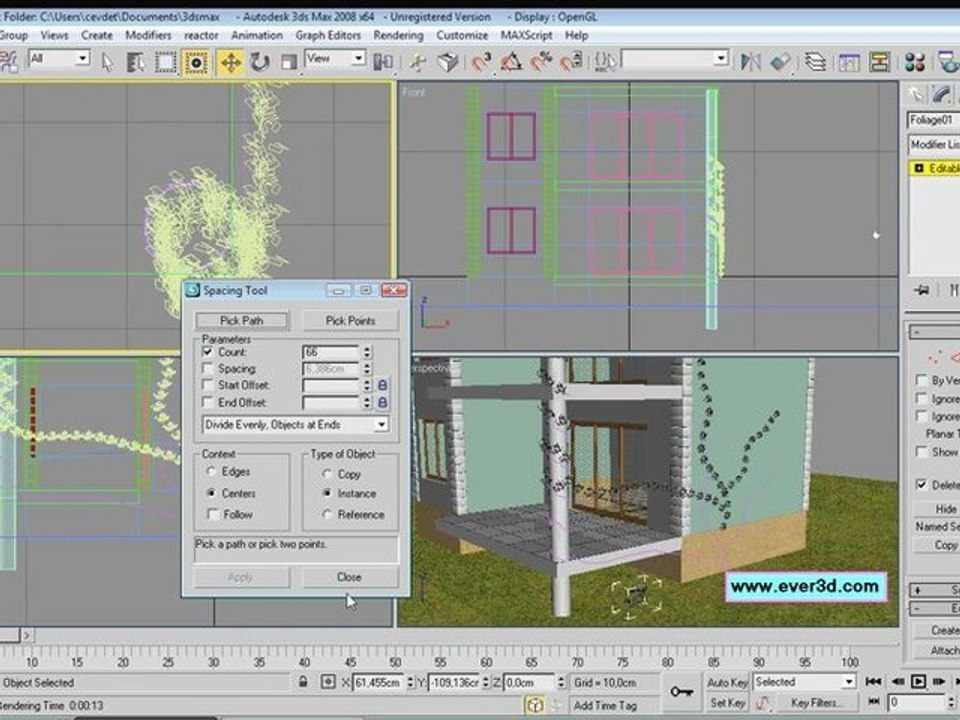Select Instance as type of object
This screenshot has width=960, height=720.
point(328,493)
